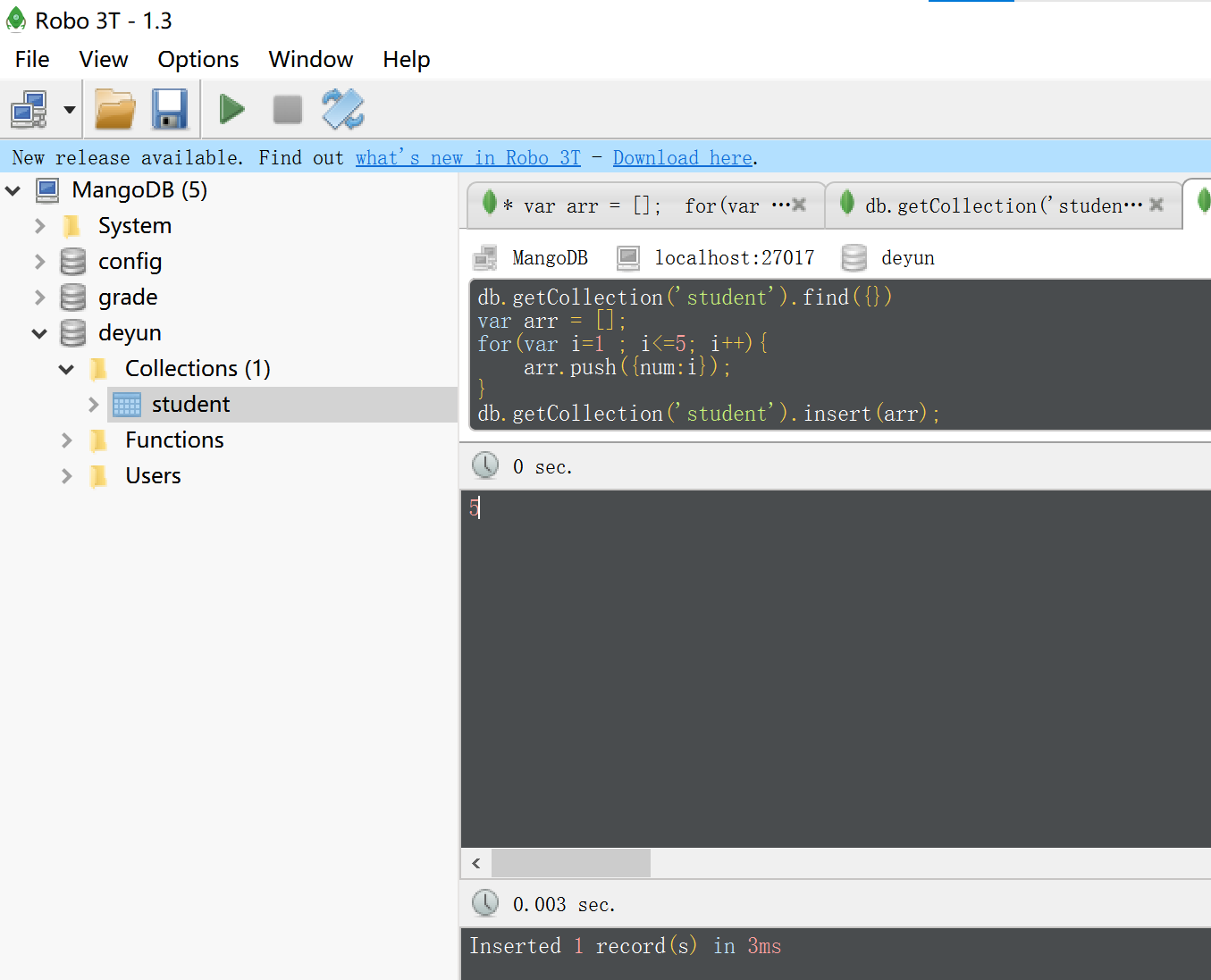
Task: Select the System tree item
Action: [x=135, y=226]
